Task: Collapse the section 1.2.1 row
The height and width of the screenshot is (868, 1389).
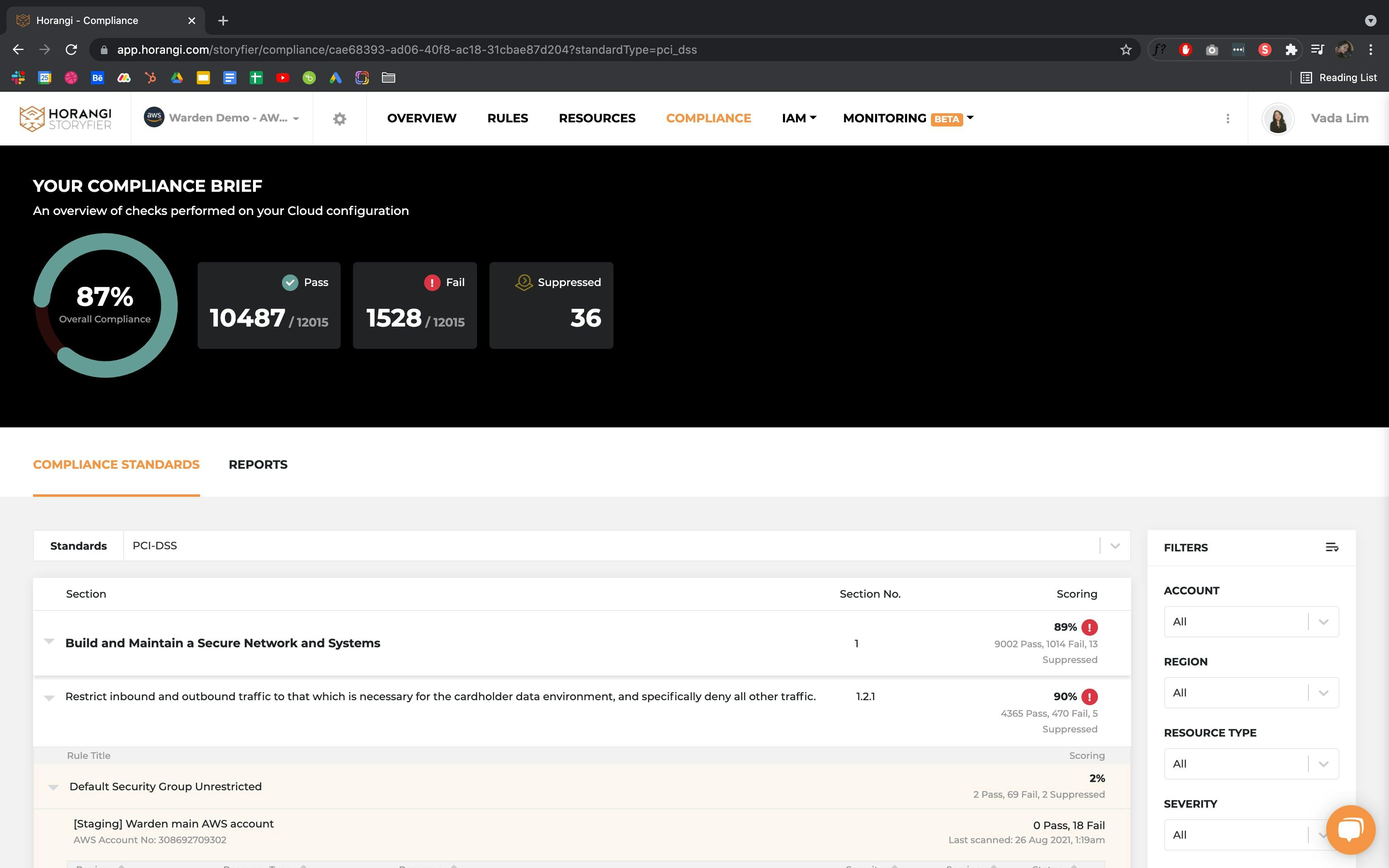Action: point(49,698)
